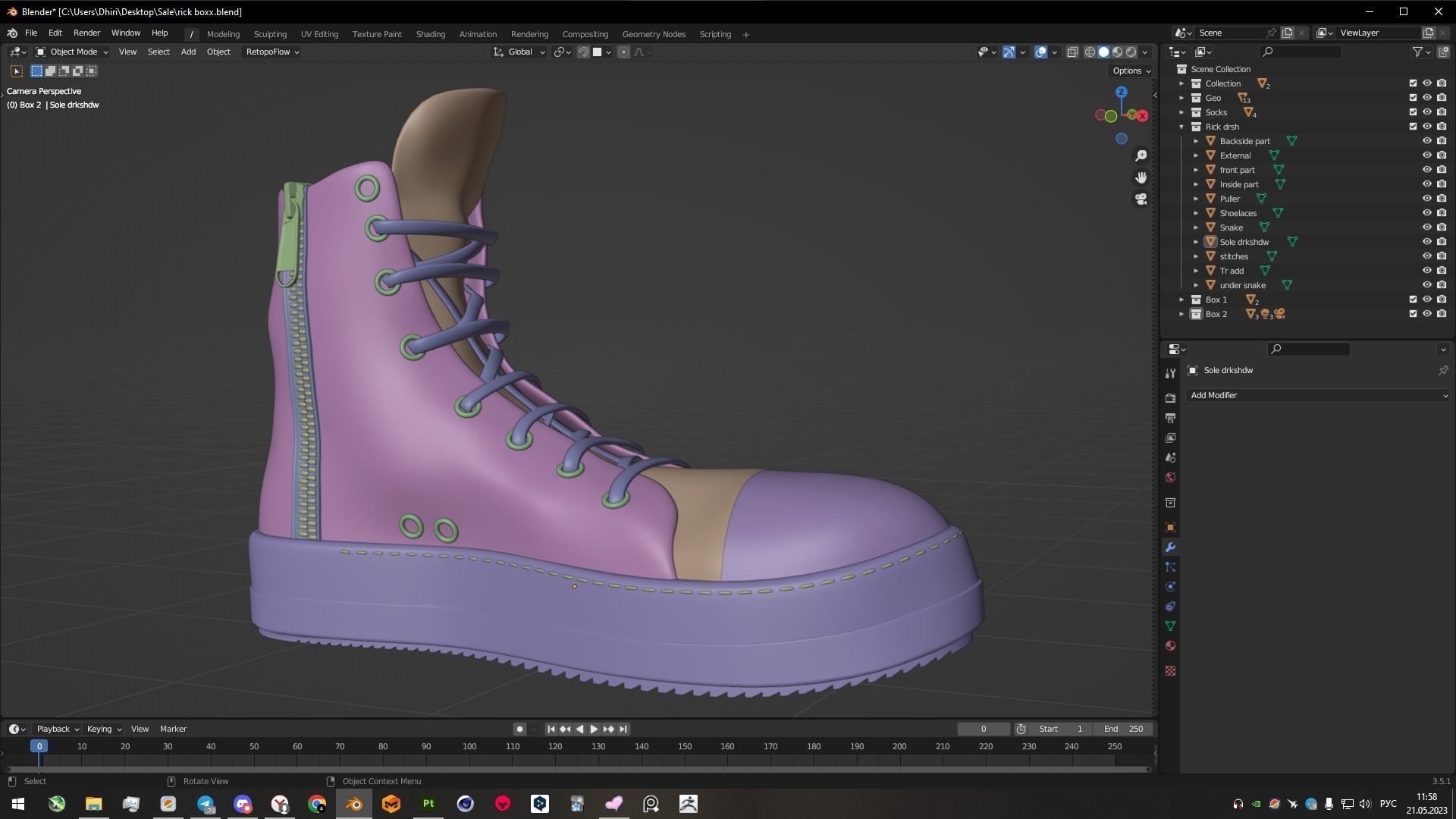Open the Object Constraints properties icon
This screenshot has height=819, width=1456.
(1170, 607)
